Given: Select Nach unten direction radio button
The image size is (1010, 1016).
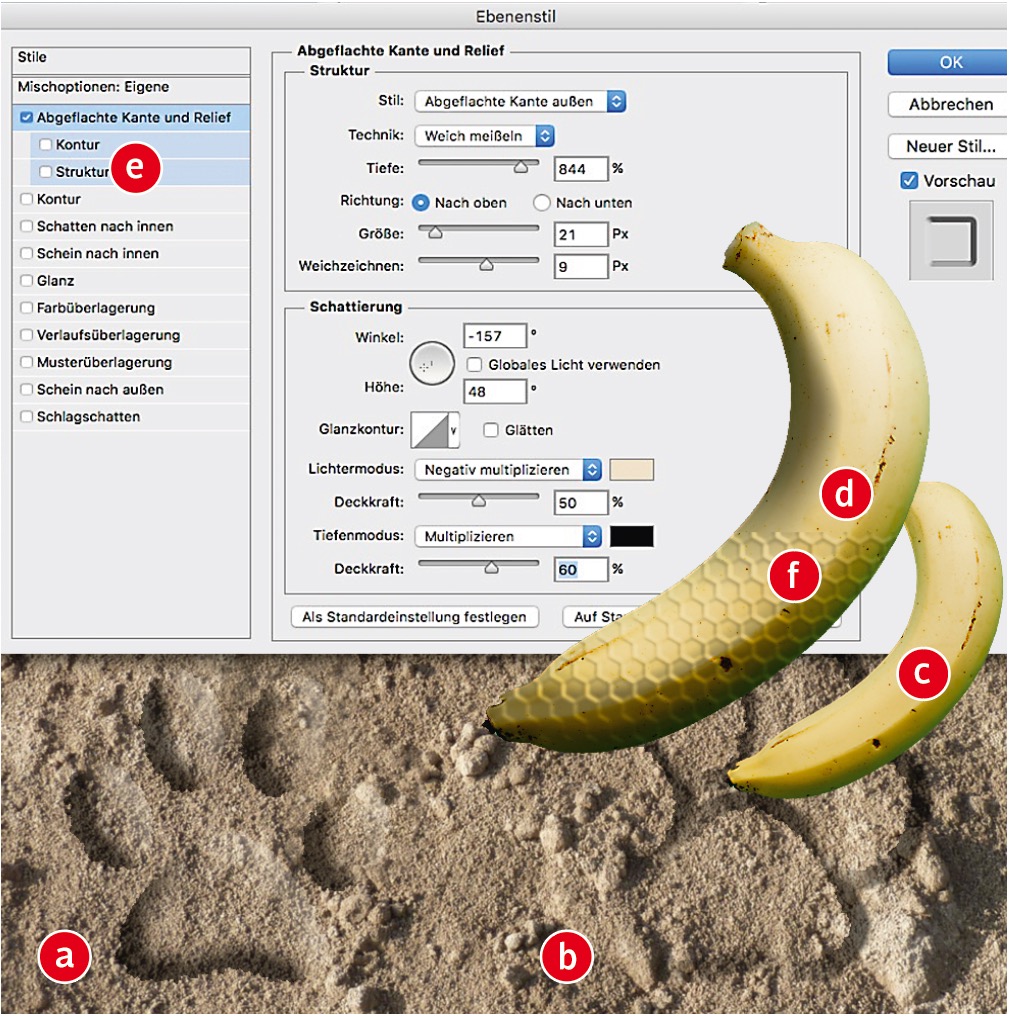Looking at the screenshot, I should 542,203.
